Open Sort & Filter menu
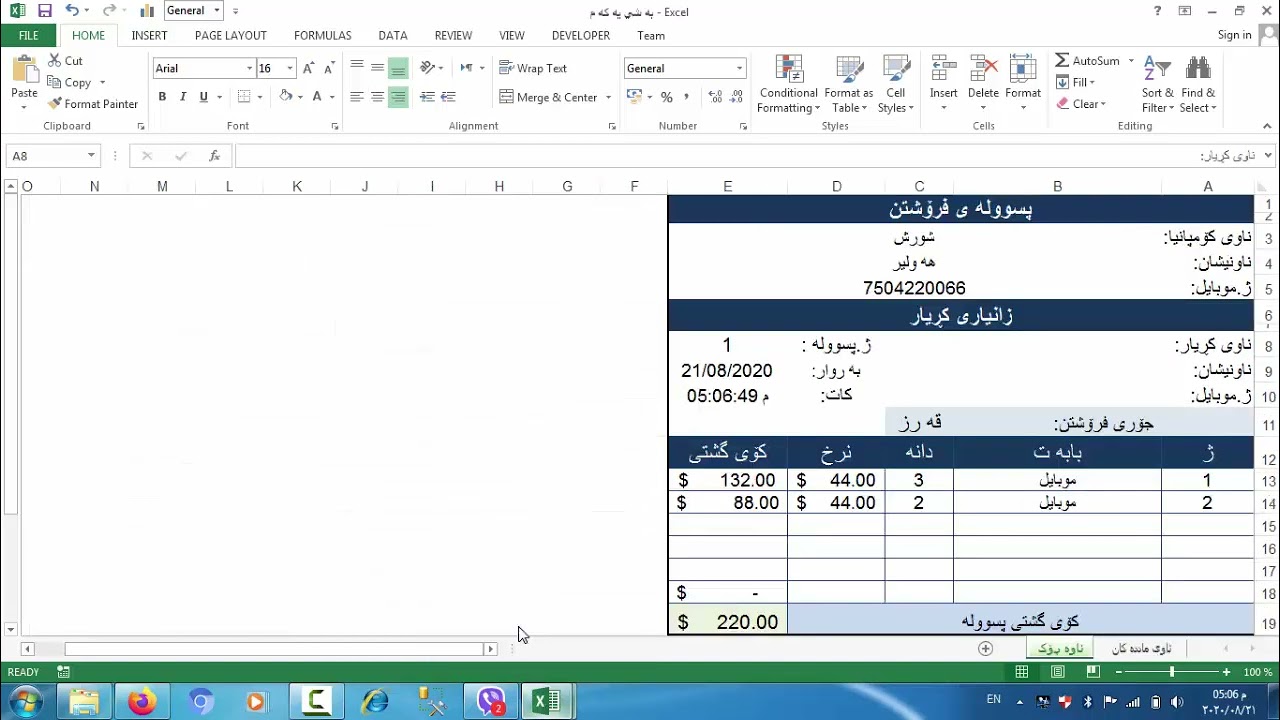 coord(1157,85)
